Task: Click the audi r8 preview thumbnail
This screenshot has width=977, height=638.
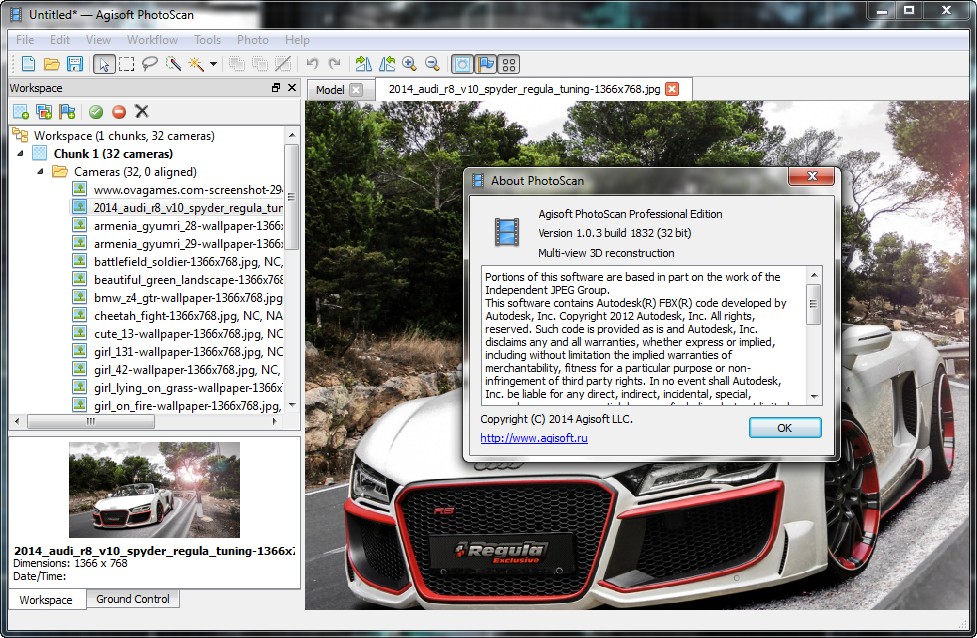Action: coord(154,490)
